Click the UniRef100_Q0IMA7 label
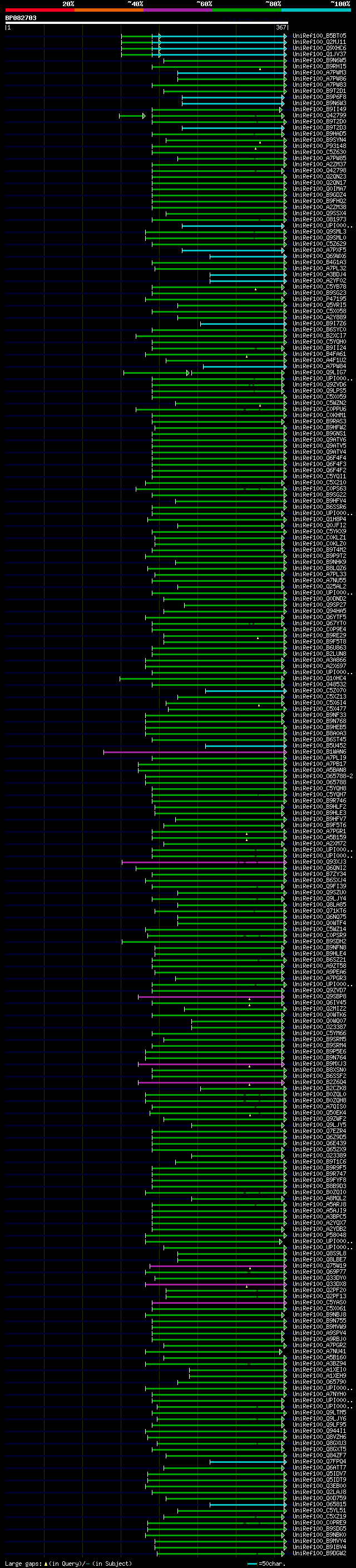The height and width of the screenshot is (1568, 356). [x=319, y=189]
